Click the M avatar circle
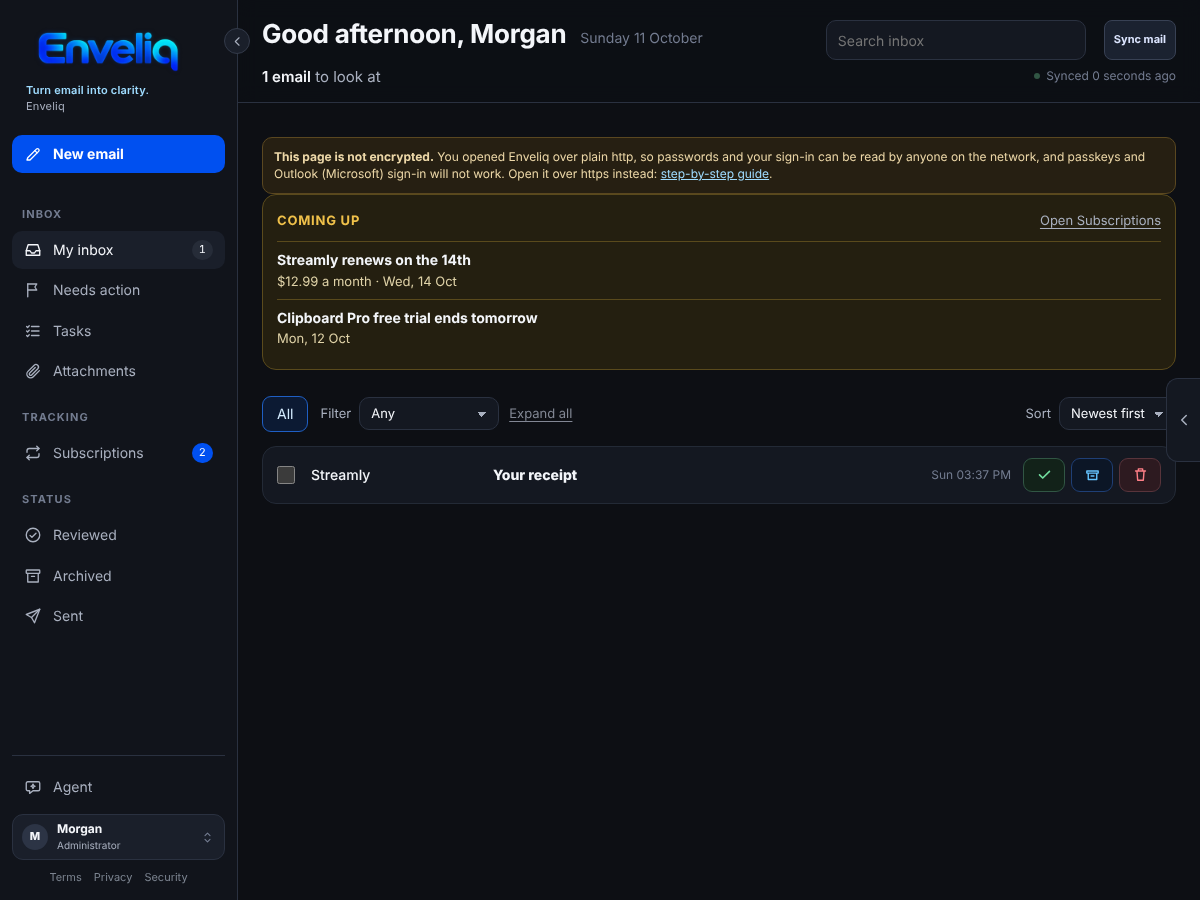The height and width of the screenshot is (900, 1200). pos(35,837)
